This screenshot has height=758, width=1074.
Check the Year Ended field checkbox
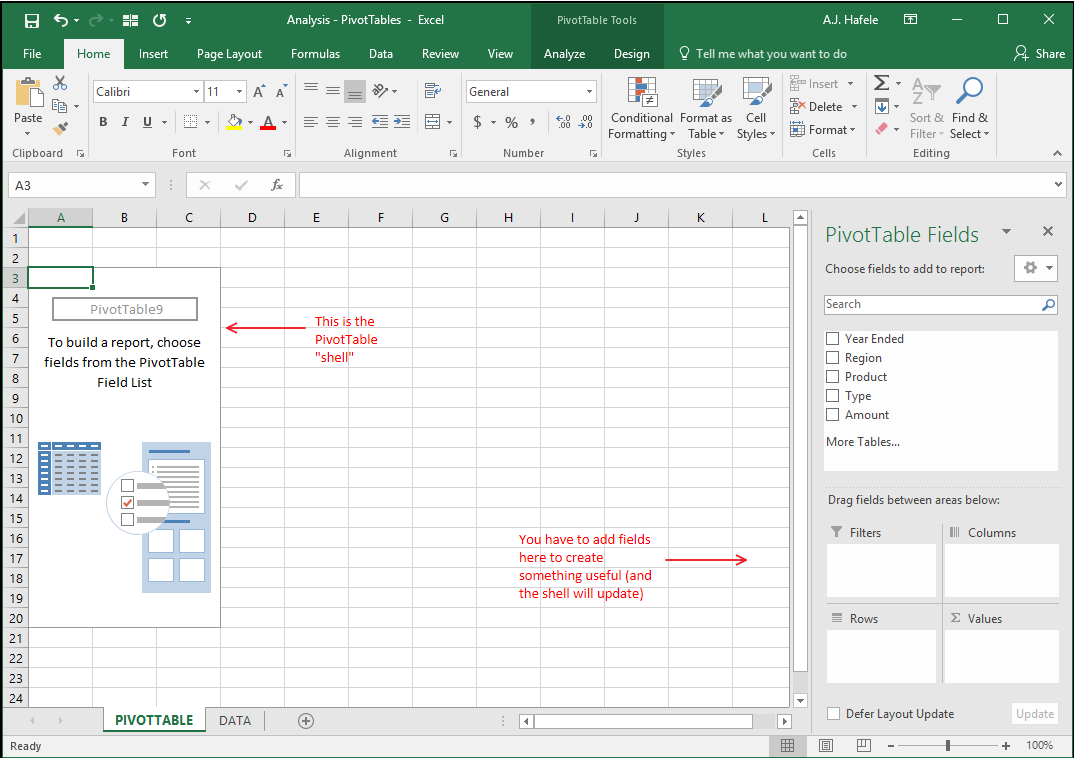832,338
